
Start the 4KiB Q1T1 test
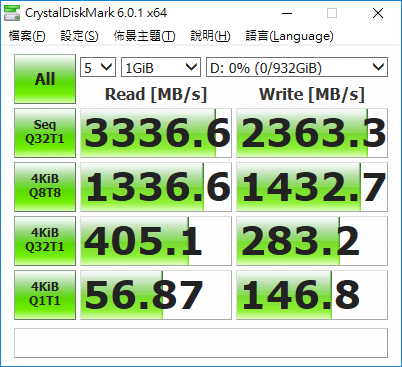coord(45,295)
